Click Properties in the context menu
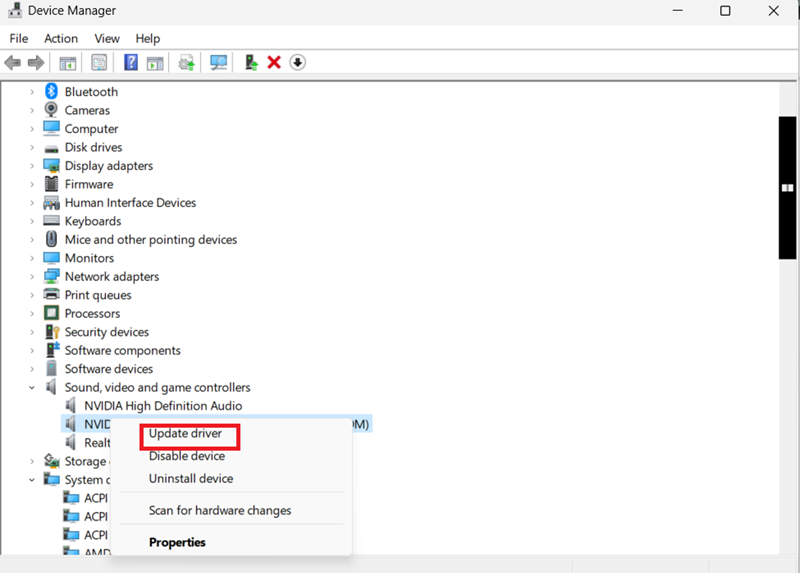The width and height of the screenshot is (800, 573). click(x=177, y=542)
